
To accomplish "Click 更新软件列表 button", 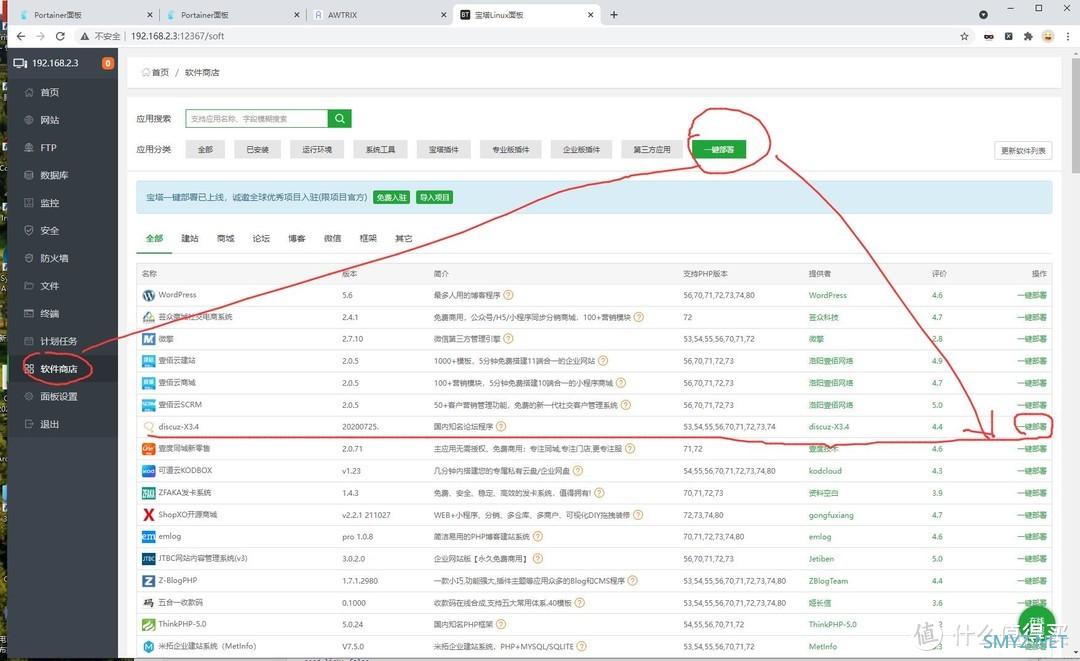I will [1023, 150].
